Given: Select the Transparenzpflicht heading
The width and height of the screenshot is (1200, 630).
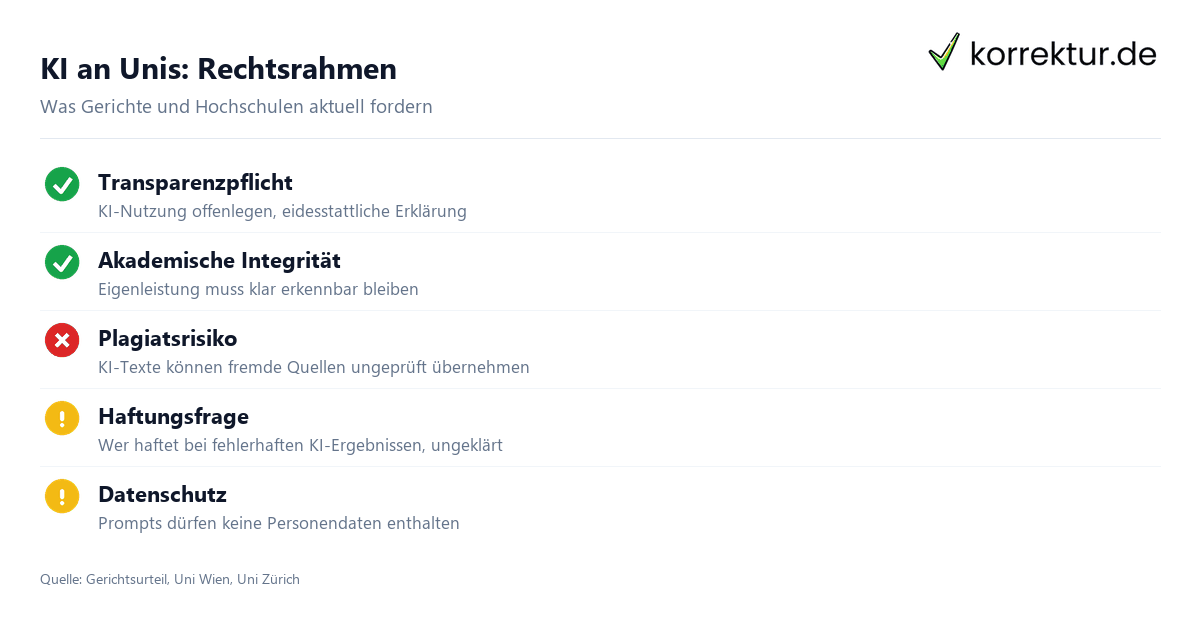Looking at the screenshot, I should pyautogui.click(x=195, y=183).
